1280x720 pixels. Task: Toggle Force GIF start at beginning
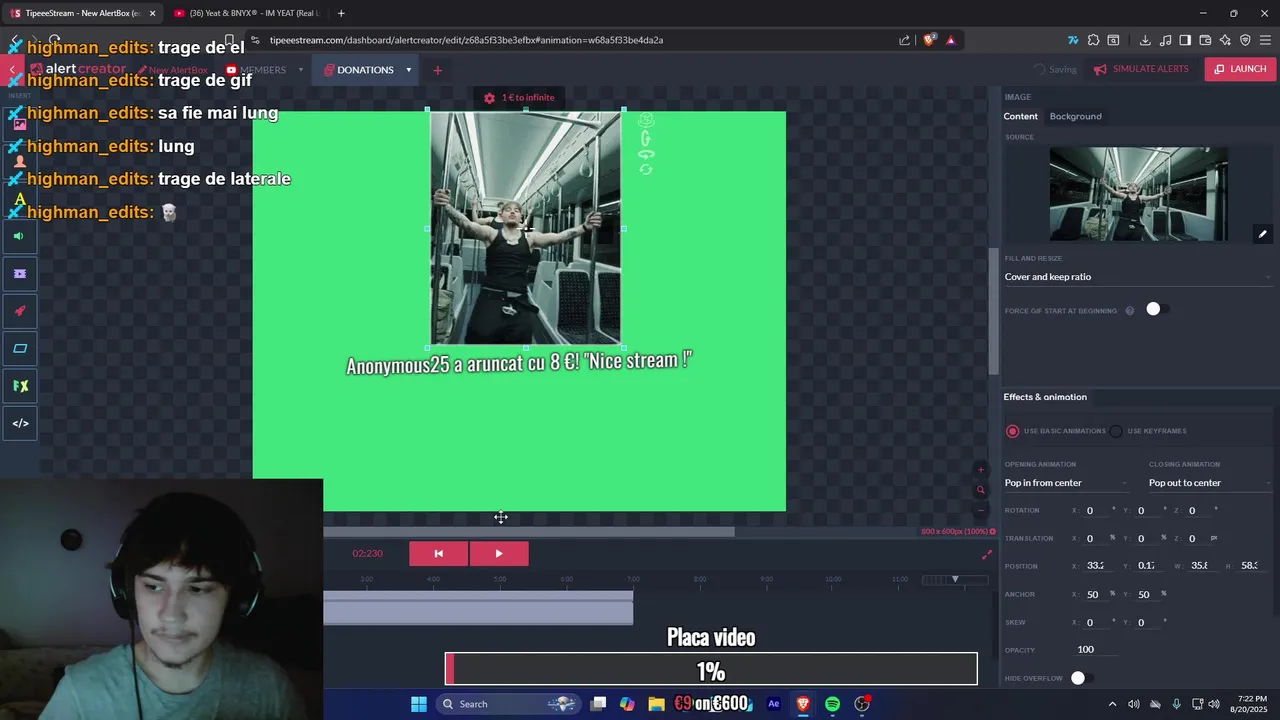click(x=1157, y=309)
